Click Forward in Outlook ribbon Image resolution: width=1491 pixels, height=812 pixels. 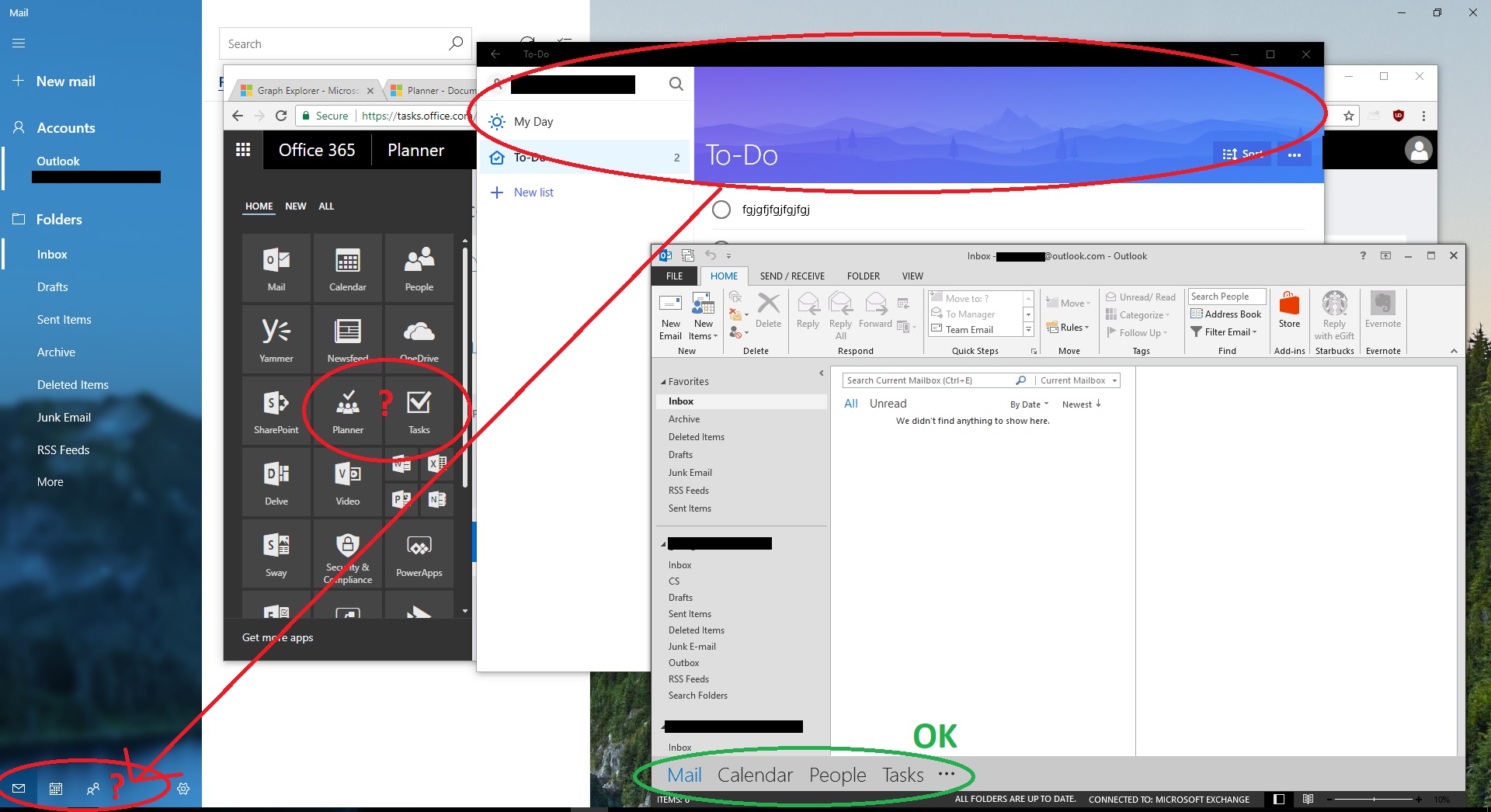point(875,311)
